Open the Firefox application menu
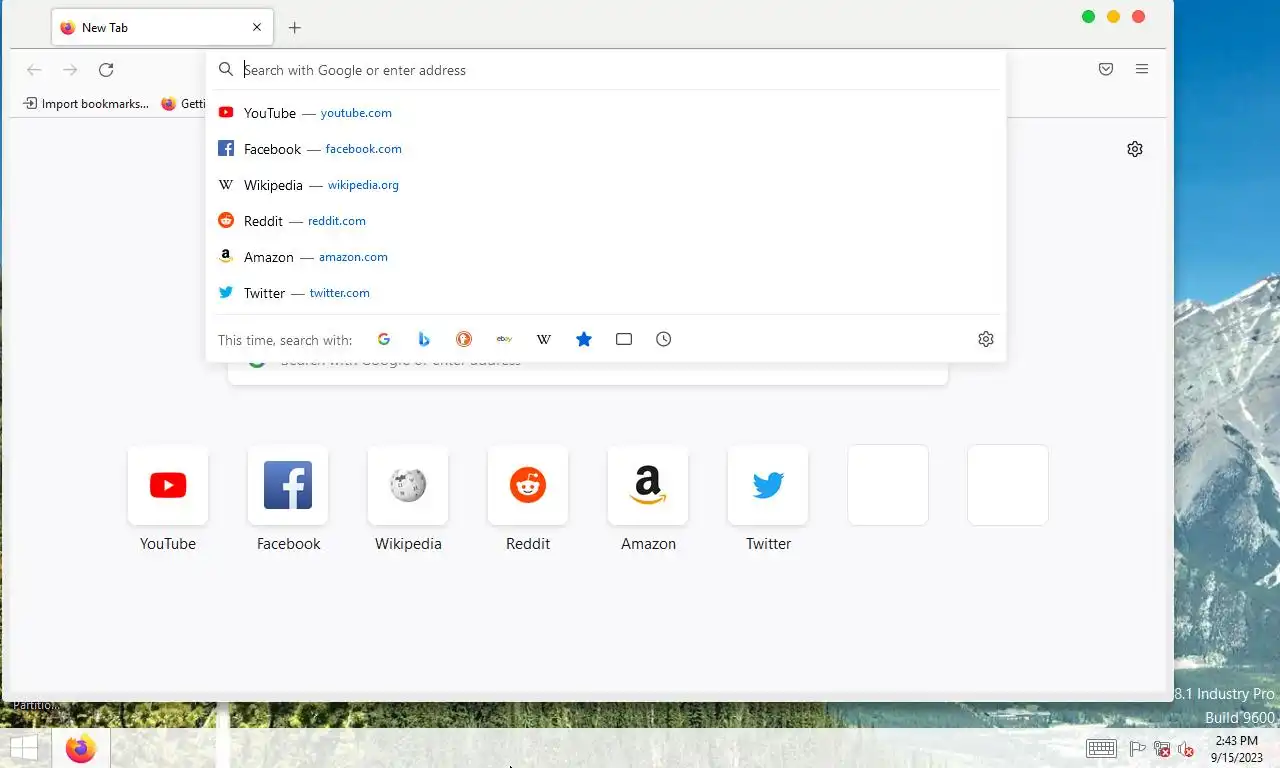This screenshot has width=1280, height=768. tap(1142, 69)
